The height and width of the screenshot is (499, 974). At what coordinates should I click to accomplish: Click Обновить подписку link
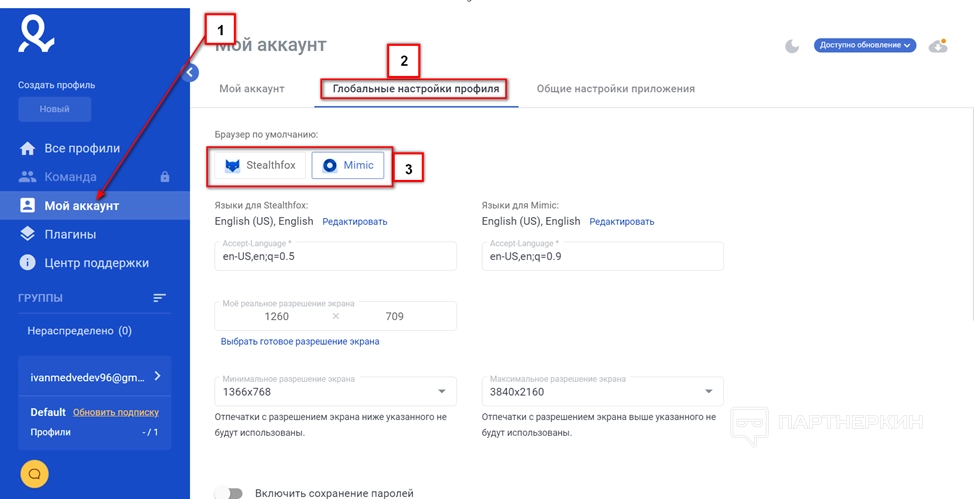(x=116, y=412)
